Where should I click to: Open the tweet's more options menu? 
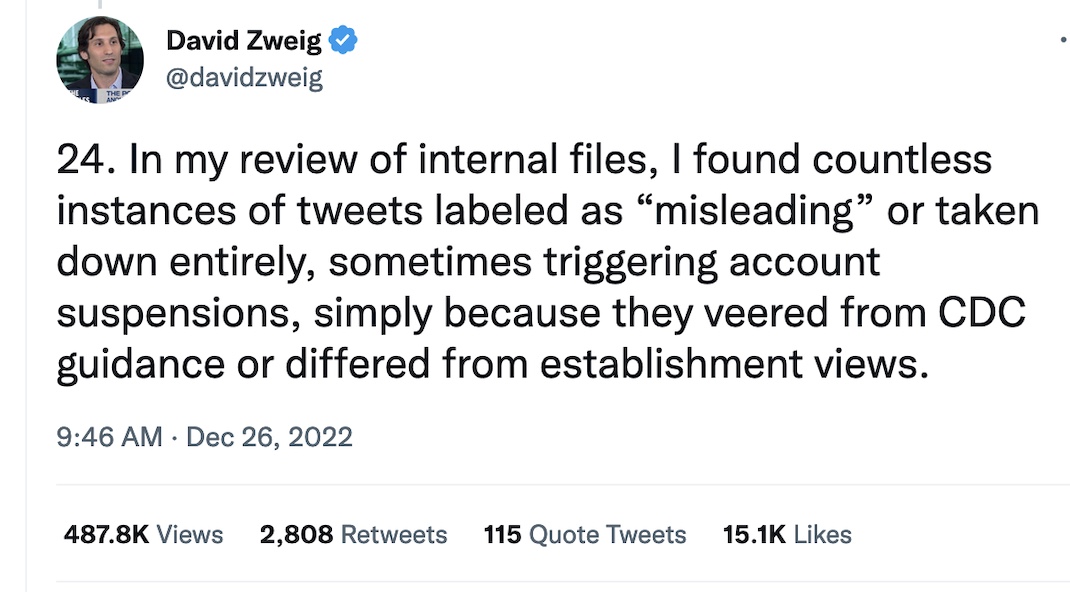coord(1062,41)
